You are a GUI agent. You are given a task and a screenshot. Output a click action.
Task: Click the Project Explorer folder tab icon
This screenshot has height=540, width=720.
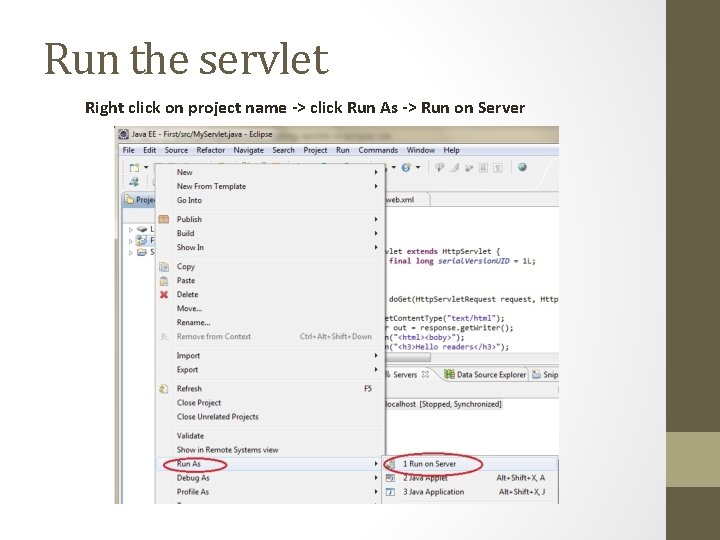point(129,200)
